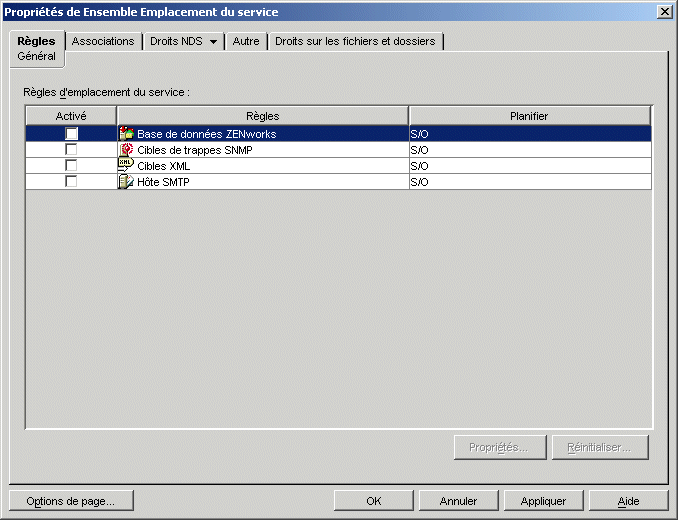Click S/O in the Base de données ZENworks row
678x520 pixels.
[x=419, y=134]
